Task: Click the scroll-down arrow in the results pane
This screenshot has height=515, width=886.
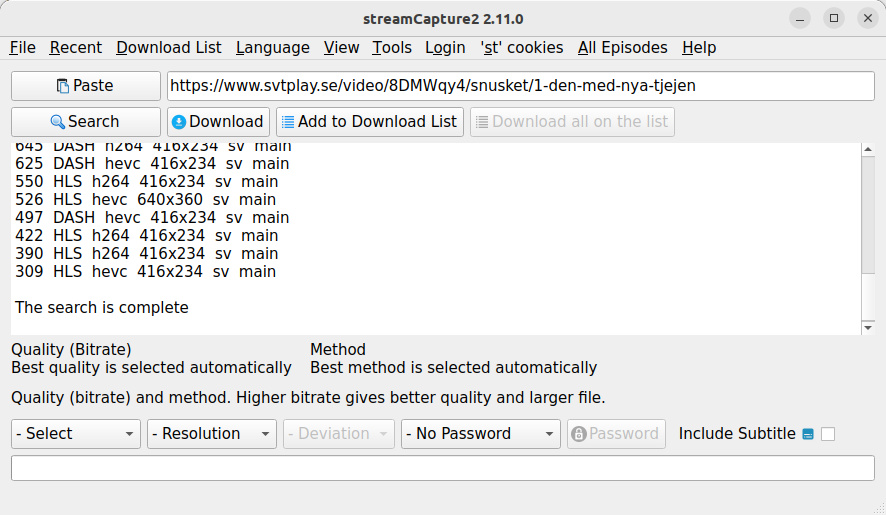Action: 868,327
